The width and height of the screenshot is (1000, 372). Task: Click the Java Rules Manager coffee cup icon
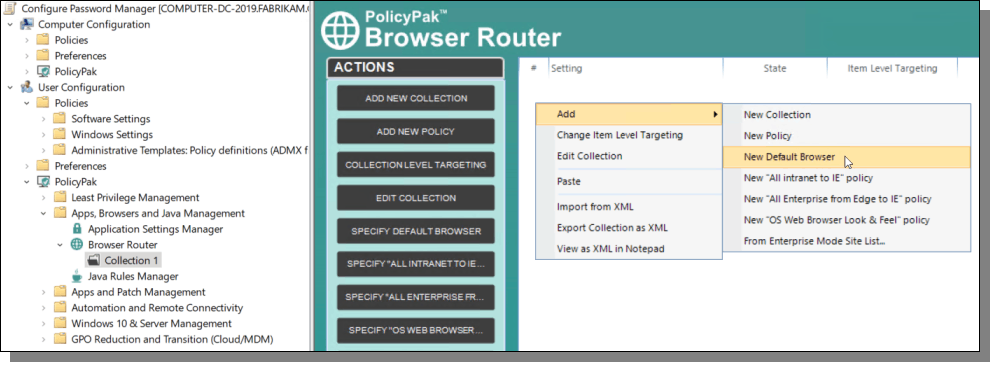[77, 276]
